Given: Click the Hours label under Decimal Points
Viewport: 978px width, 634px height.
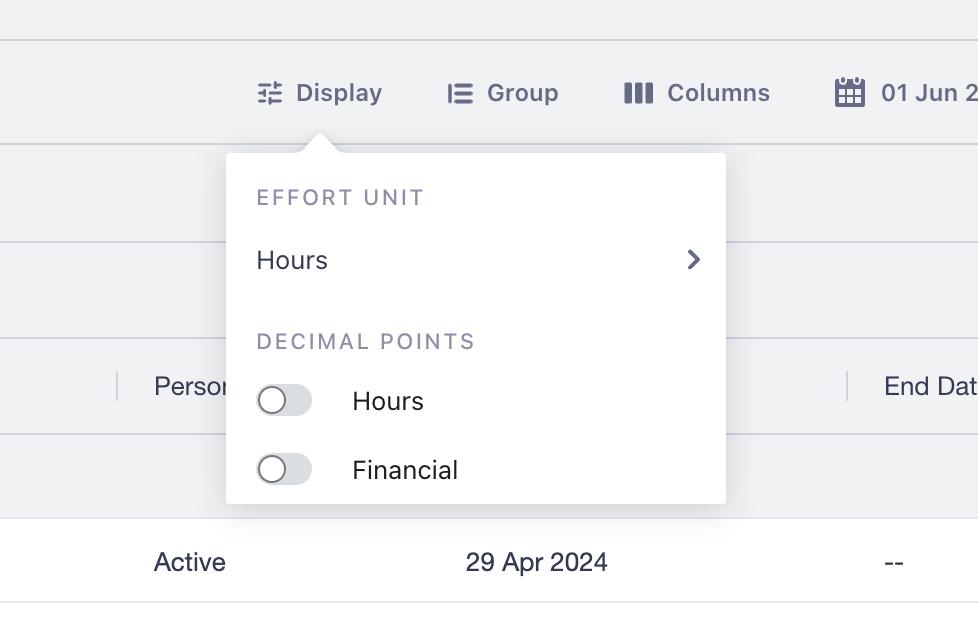Looking at the screenshot, I should (x=388, y=401).
